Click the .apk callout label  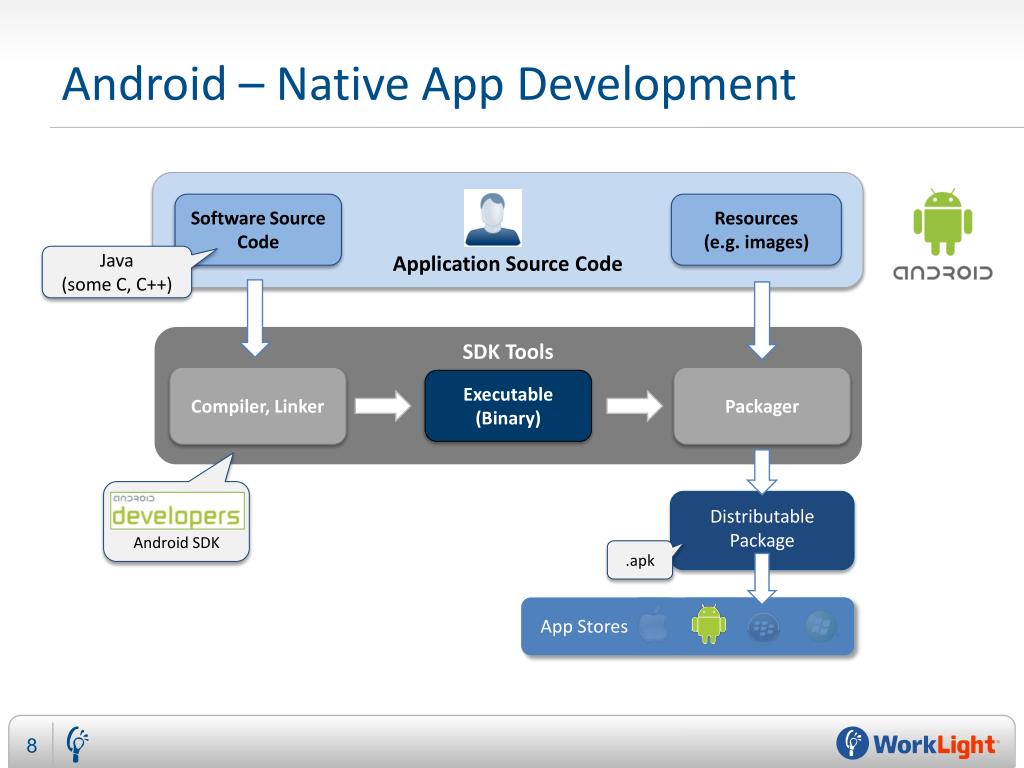click(x=640, y=560)
